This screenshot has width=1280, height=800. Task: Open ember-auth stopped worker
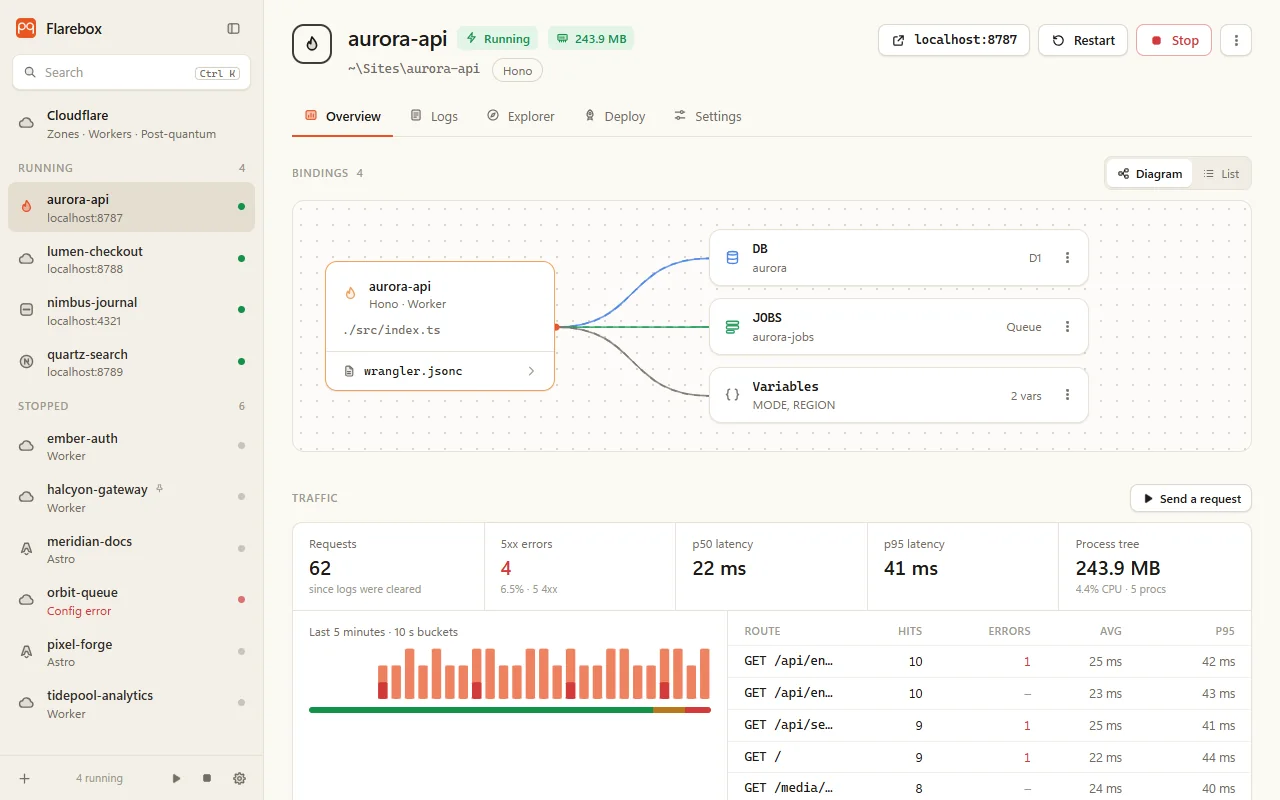click(131, 446)
